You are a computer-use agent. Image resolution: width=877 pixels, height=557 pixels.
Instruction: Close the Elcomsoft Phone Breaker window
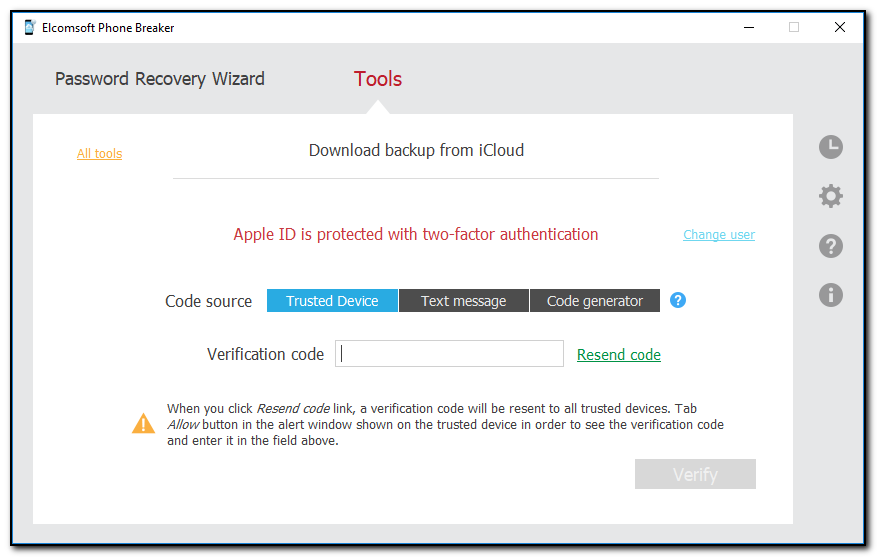pos(840,28)
